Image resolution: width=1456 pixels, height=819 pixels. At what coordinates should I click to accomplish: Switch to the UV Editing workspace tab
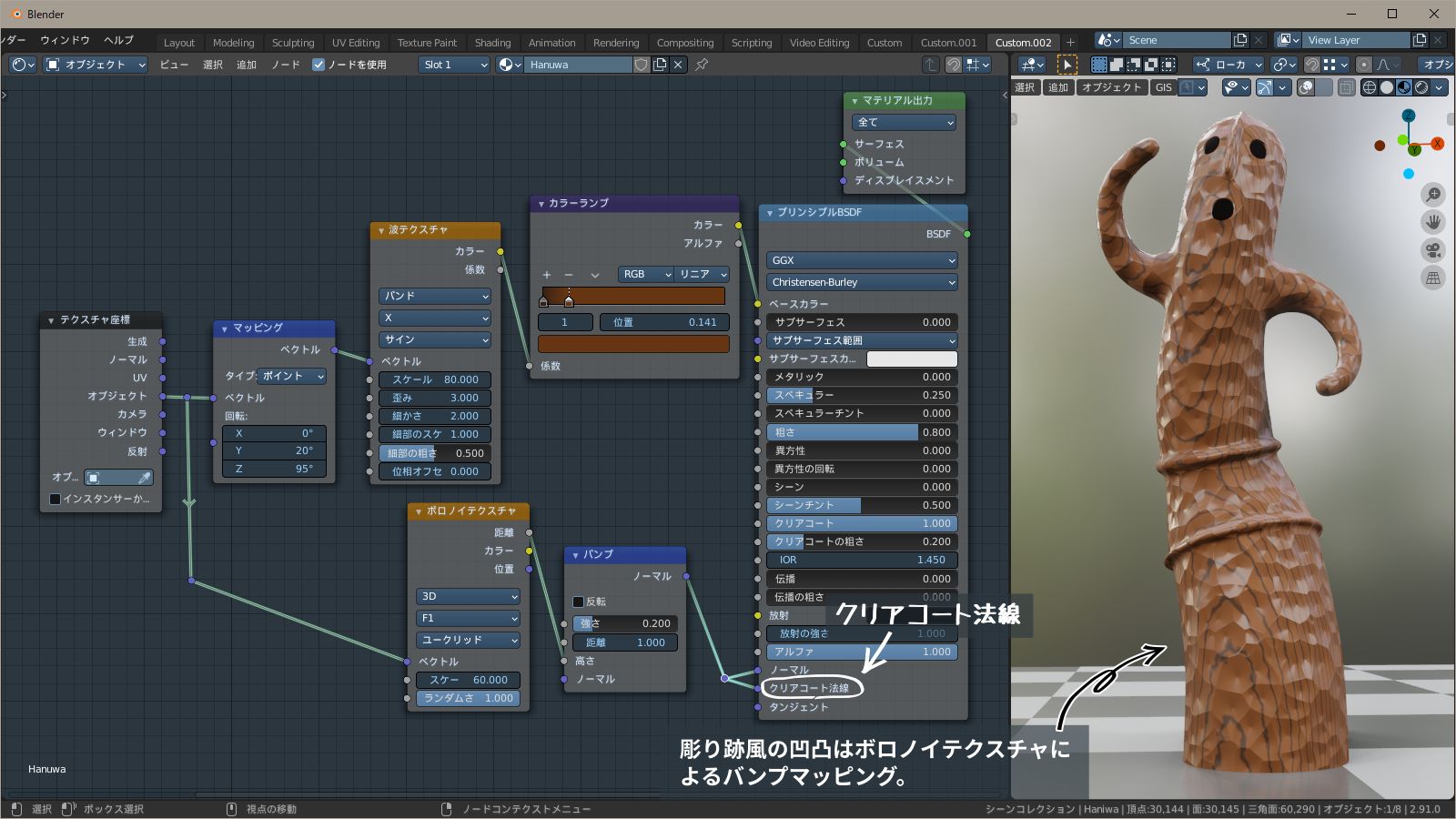pos(356,43)
